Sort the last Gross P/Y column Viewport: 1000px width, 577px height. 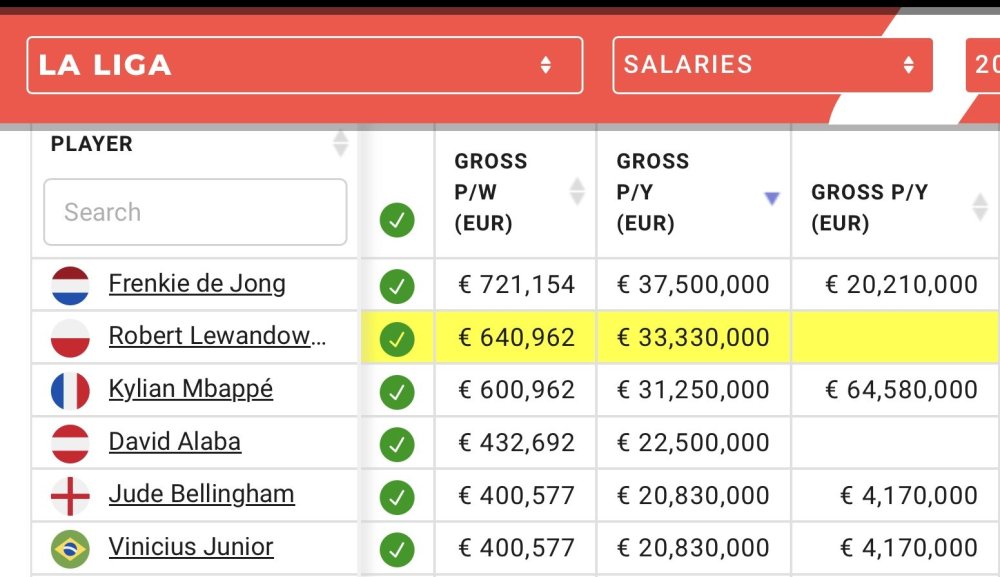point(980,207)
